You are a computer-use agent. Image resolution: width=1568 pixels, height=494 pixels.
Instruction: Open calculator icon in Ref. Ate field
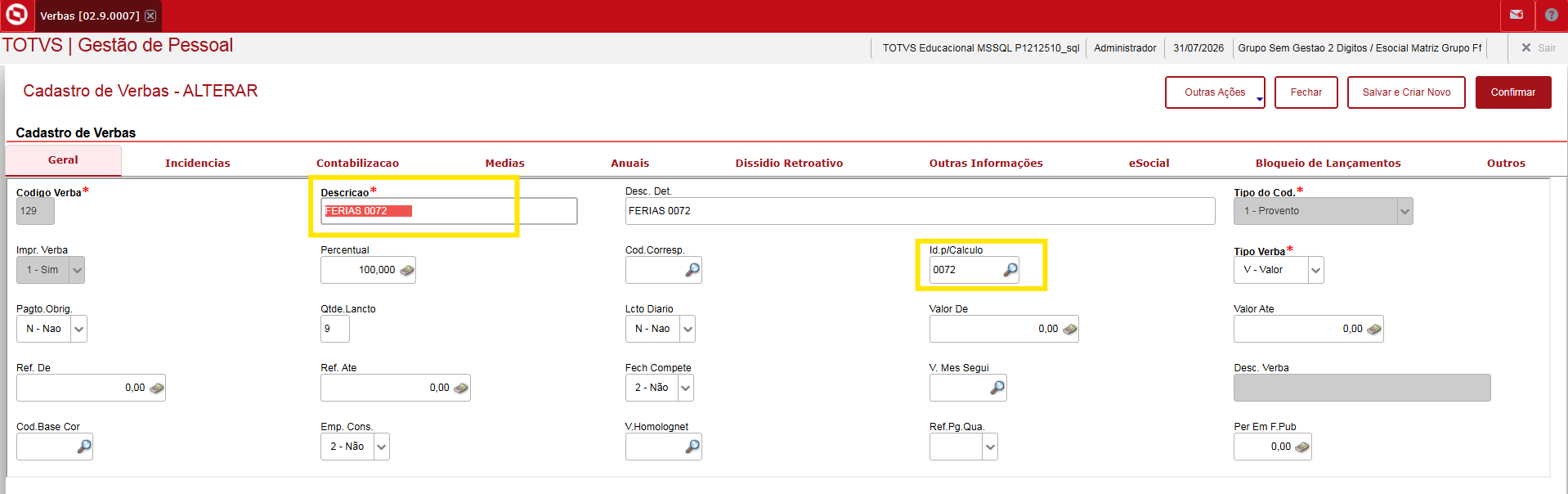point(461,388)
